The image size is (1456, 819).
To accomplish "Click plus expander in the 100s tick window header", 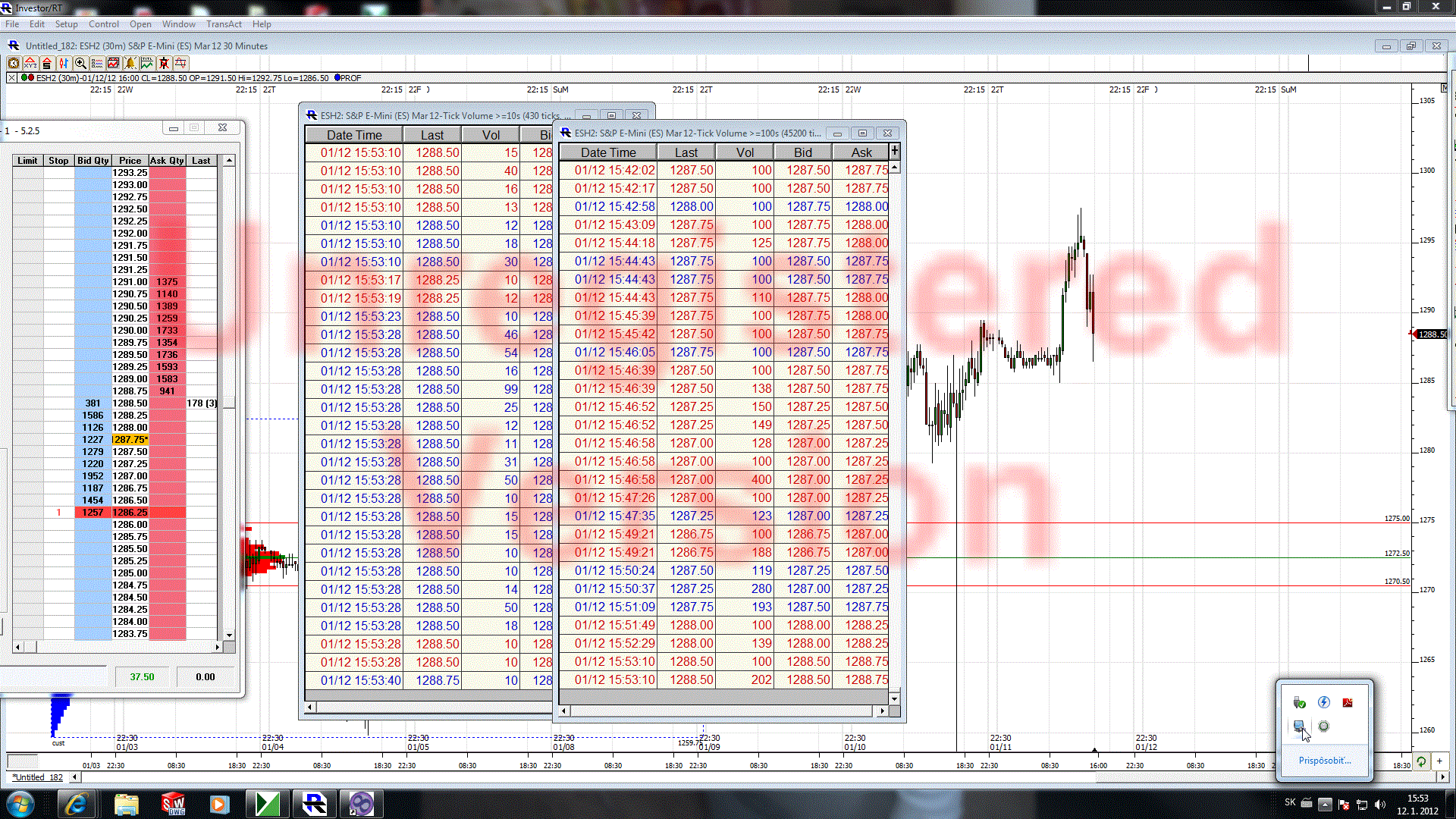I will coord(895,151).
